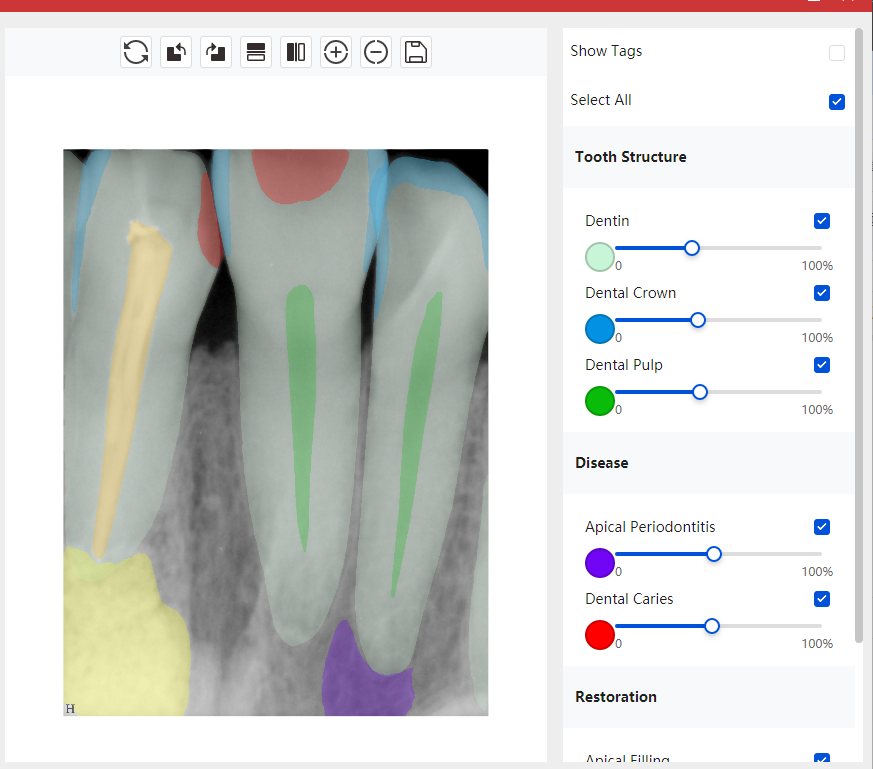Click the right panel vertical scrollbar

tap(859, 340)
